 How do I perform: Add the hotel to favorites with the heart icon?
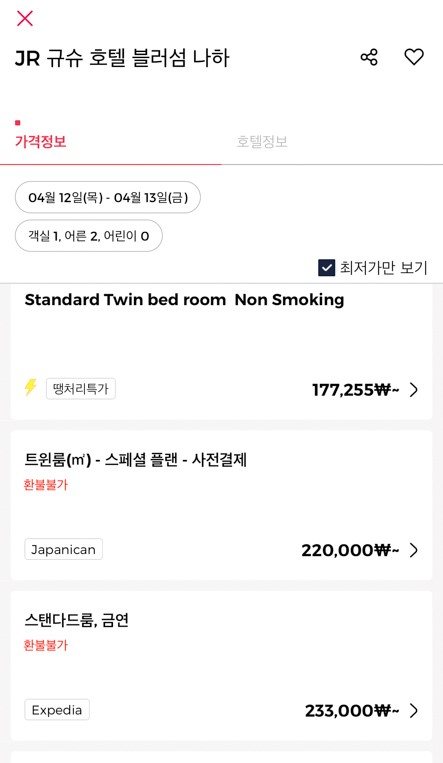click(414, 57)
